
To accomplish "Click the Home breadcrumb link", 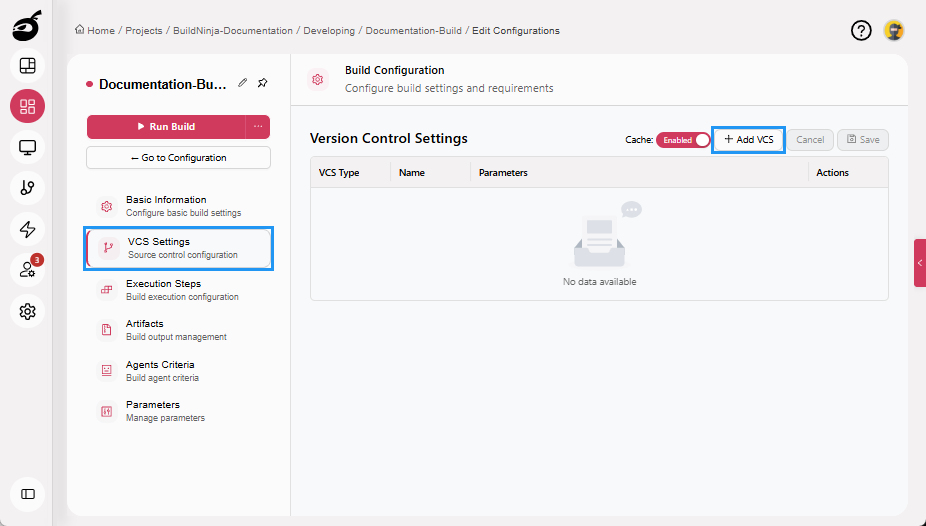I will coord(94,30).
